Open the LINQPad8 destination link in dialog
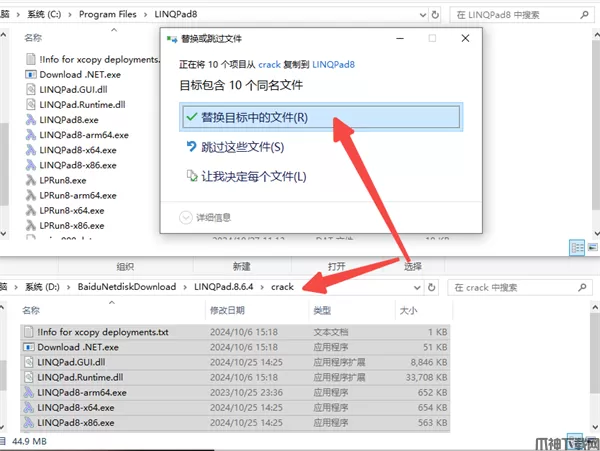Screen dimensions: 600x451 [x=333, y=65]
